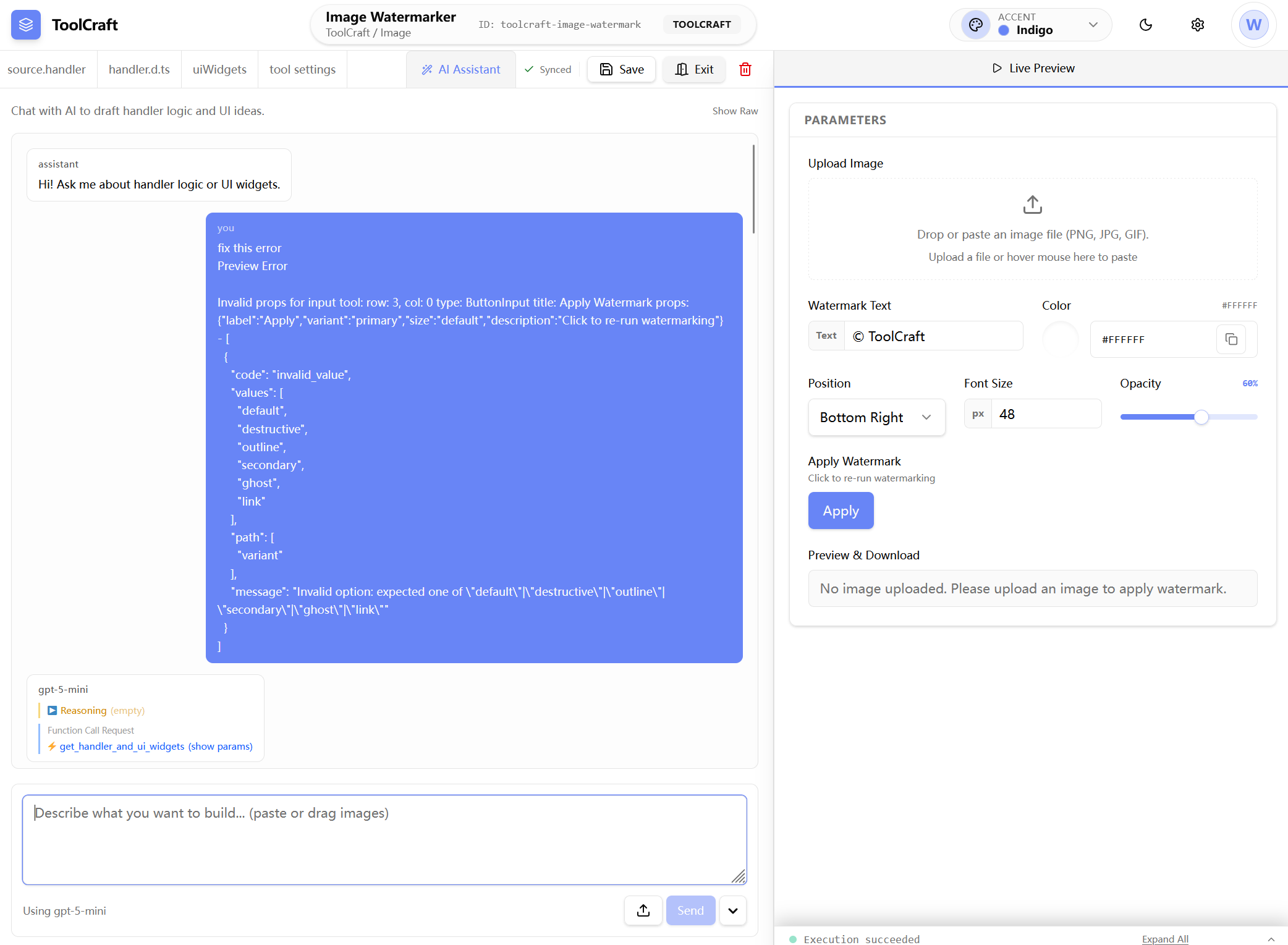Open settings gear icon
The image size is (1288, 945).
pyautogui.click(x=1197, y=25)
